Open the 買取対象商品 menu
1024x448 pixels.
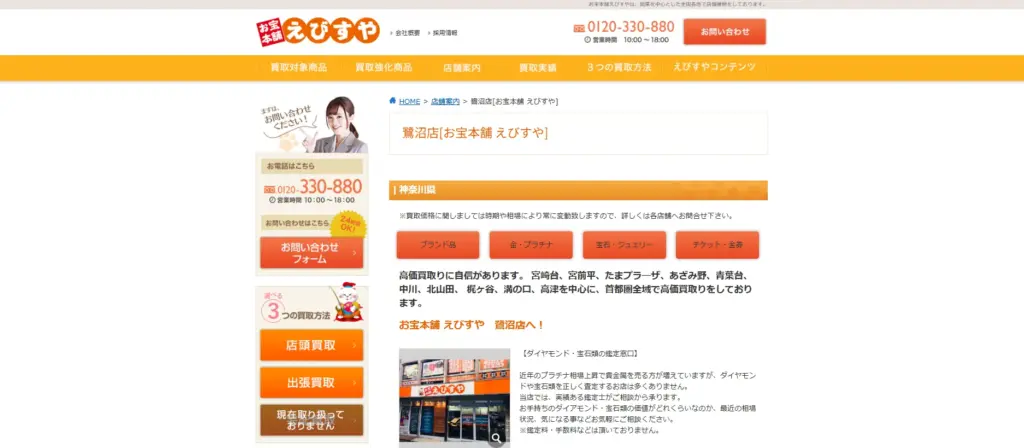[x=298, y=68]
